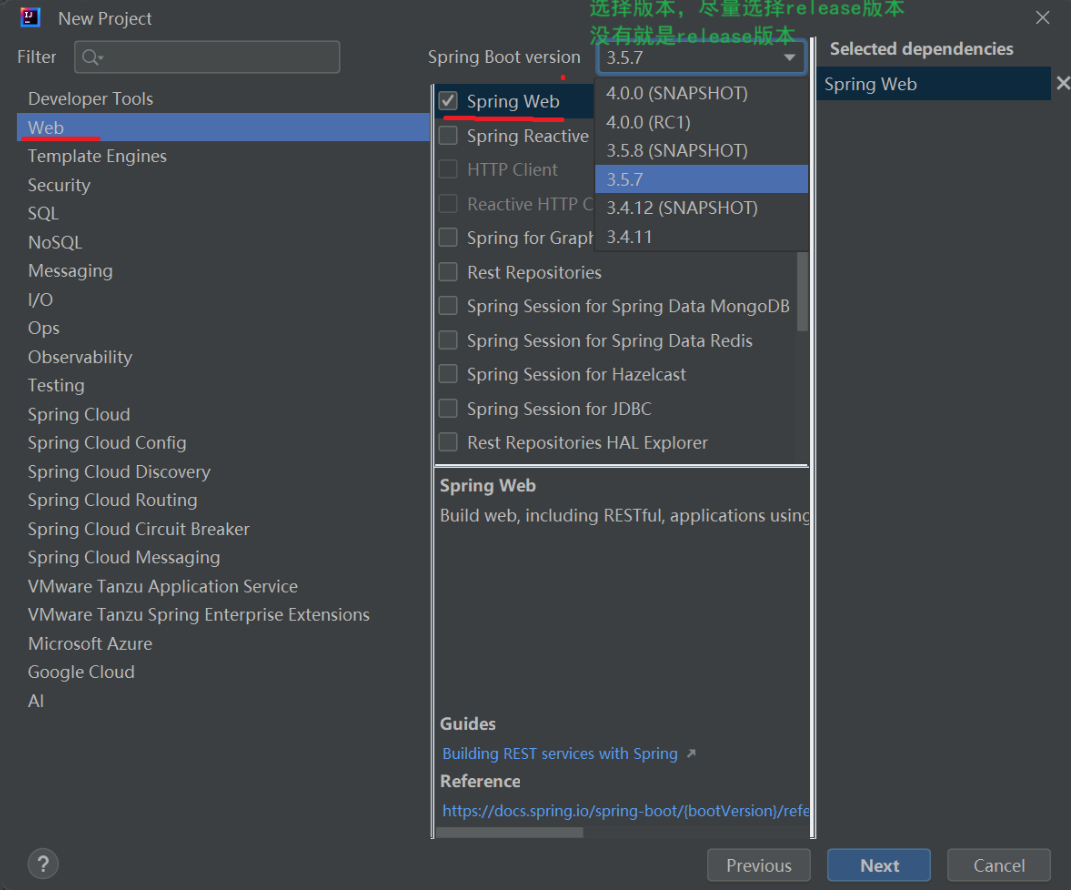The width and height of the screenshot is (1071, 890).
Task: Click the horizontal scrollbar in description pane
Action: point(510,833)
